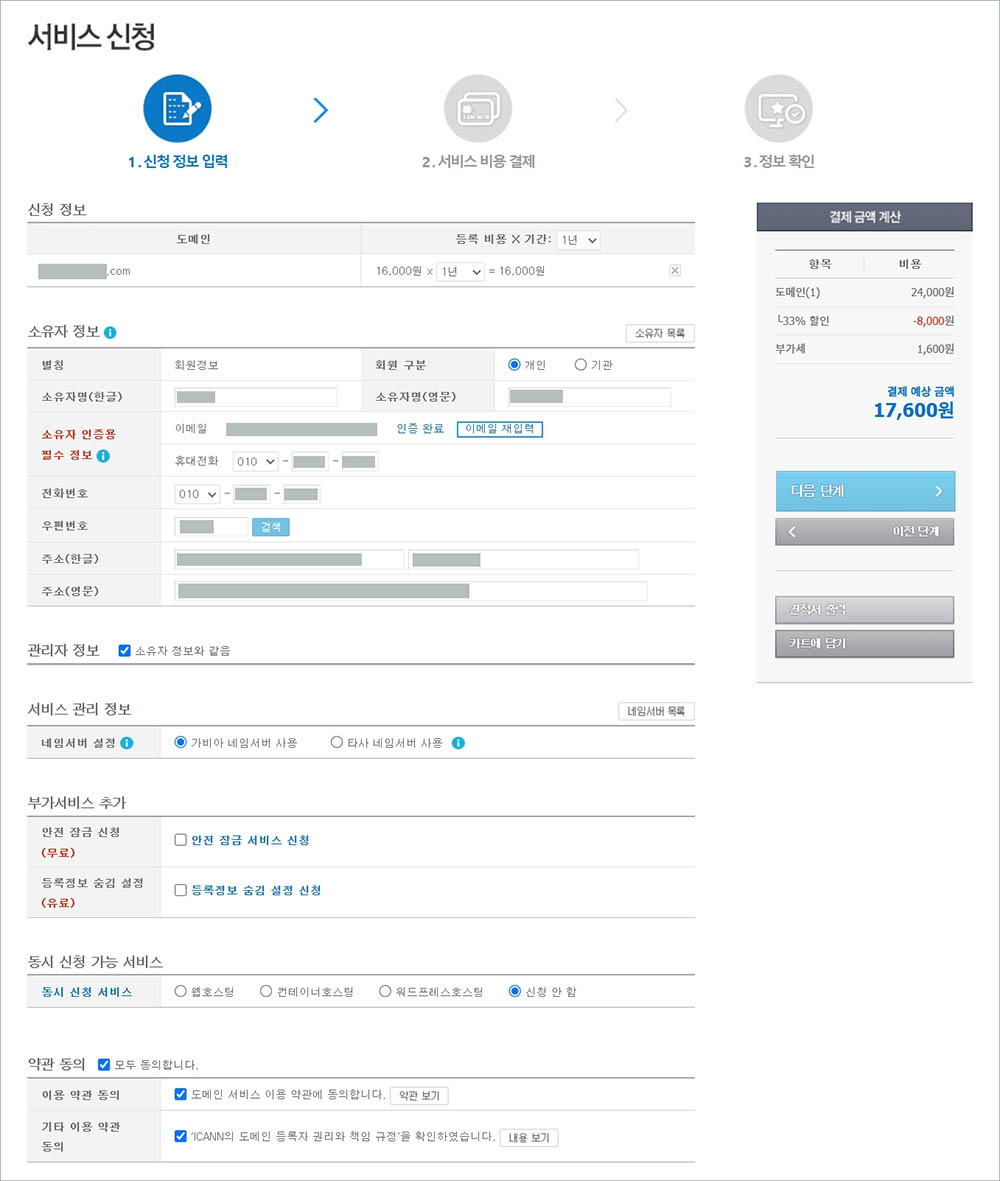
Task: Click the info icon beside 타사 네임서버 사용
Action: click(x=458, y=742)
